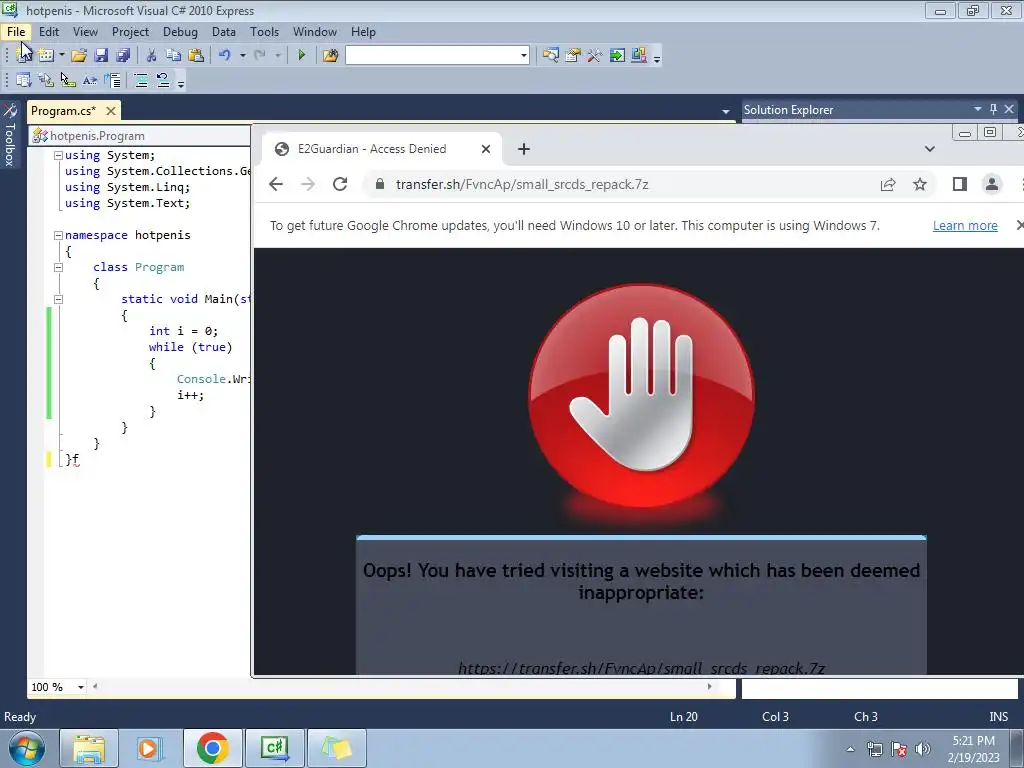
Task: Collapse the namespace hotpenis block
Action: pos(58,235)
